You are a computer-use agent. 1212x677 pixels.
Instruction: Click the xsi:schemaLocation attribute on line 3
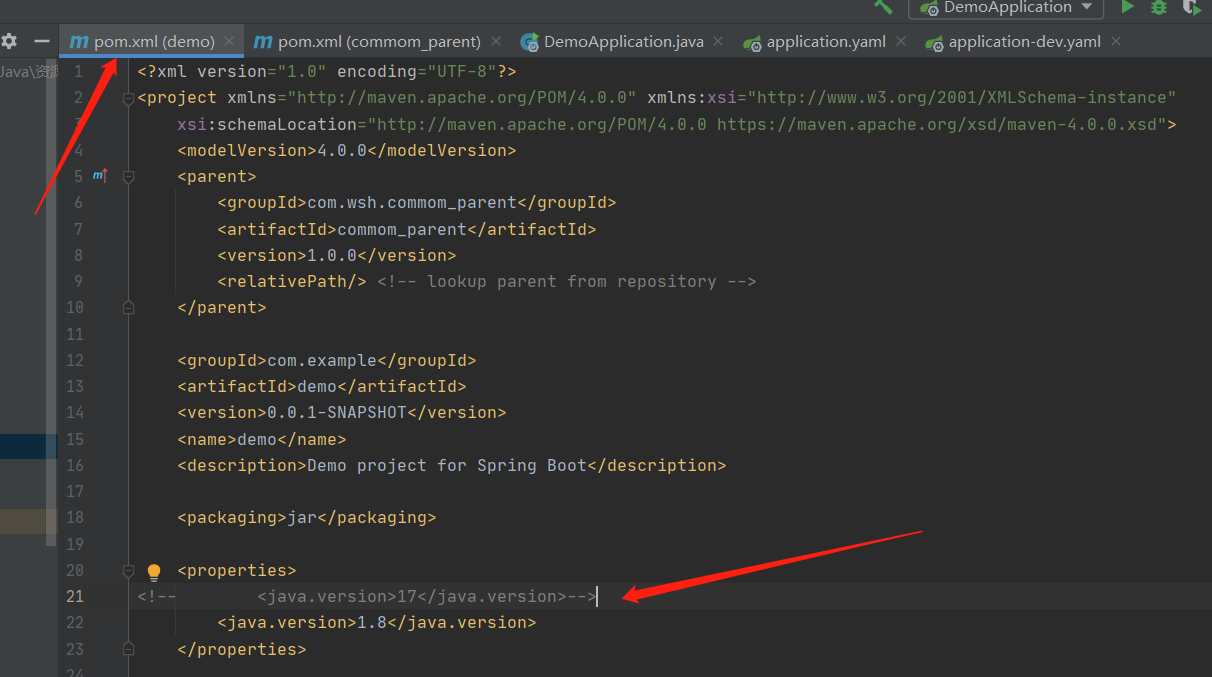(x=267, y=124)
